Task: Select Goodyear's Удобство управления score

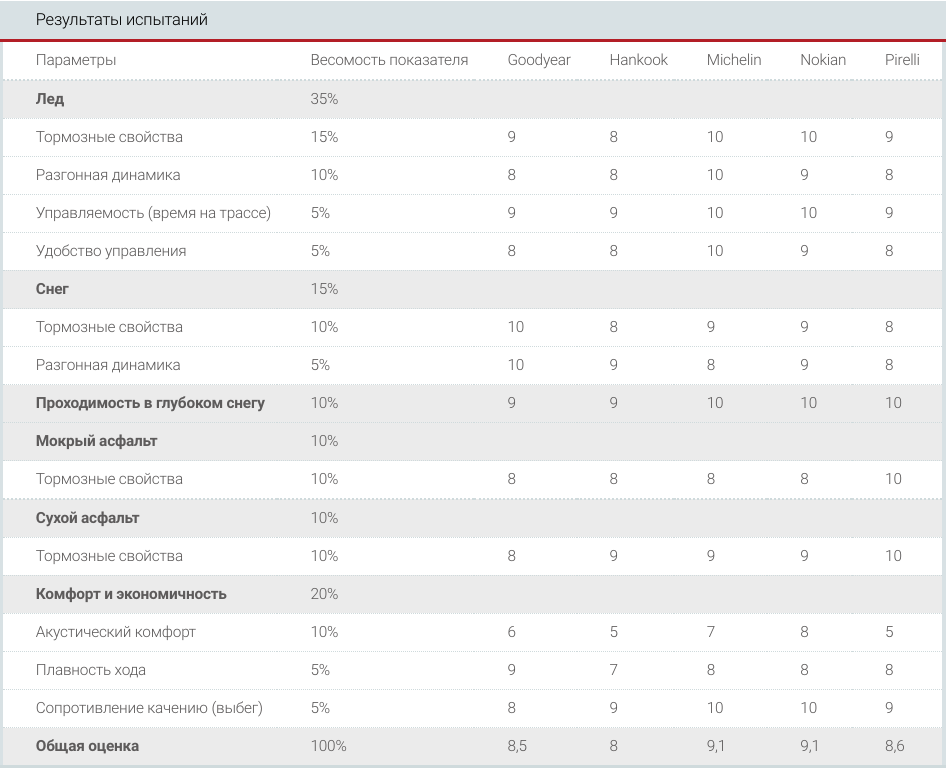Action: pyautogui.click(x=512, y=251)
